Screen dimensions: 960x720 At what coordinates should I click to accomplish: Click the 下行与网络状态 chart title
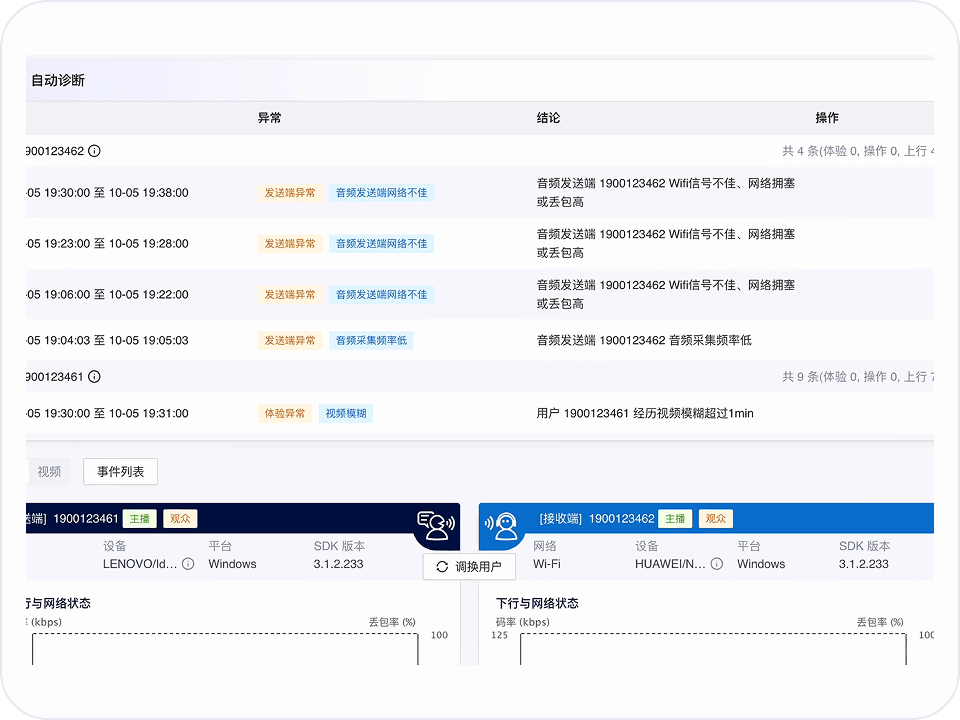[x=537, y=603]
